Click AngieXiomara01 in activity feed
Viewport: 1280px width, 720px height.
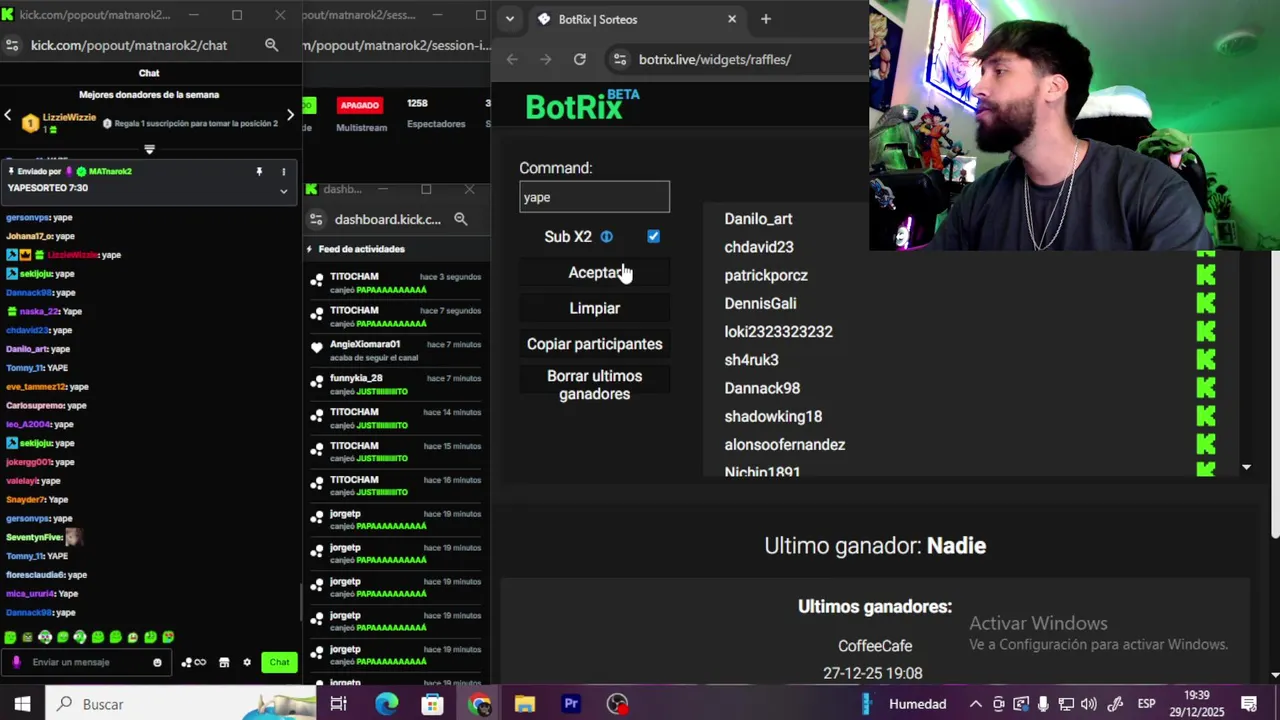[x=365, y=345]
